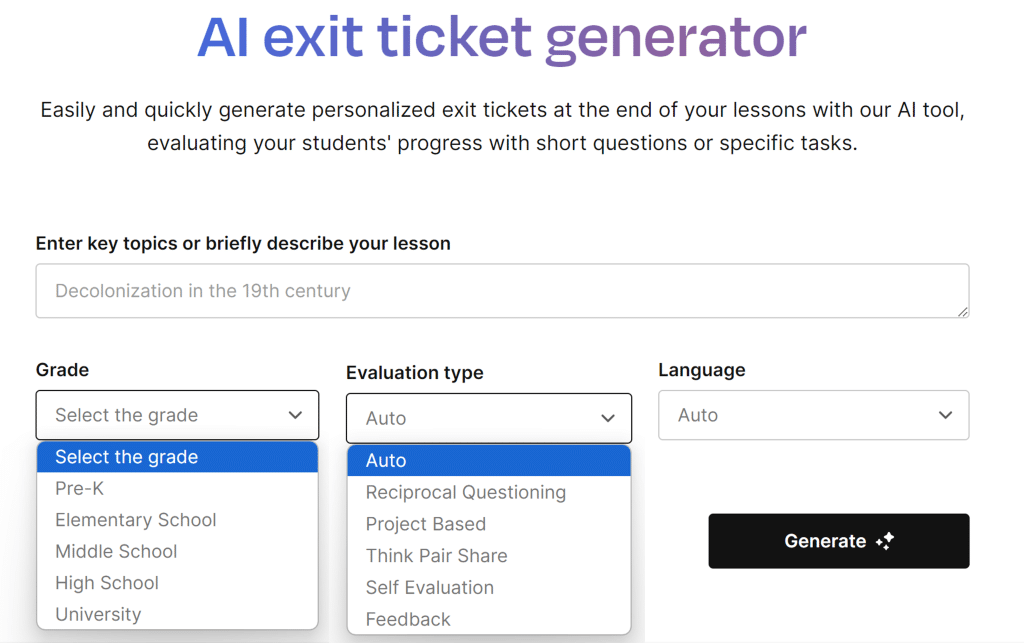This screenshot has width=1024, height=643.
Task: Click the lesson topic input field
Action: point(503,290)
